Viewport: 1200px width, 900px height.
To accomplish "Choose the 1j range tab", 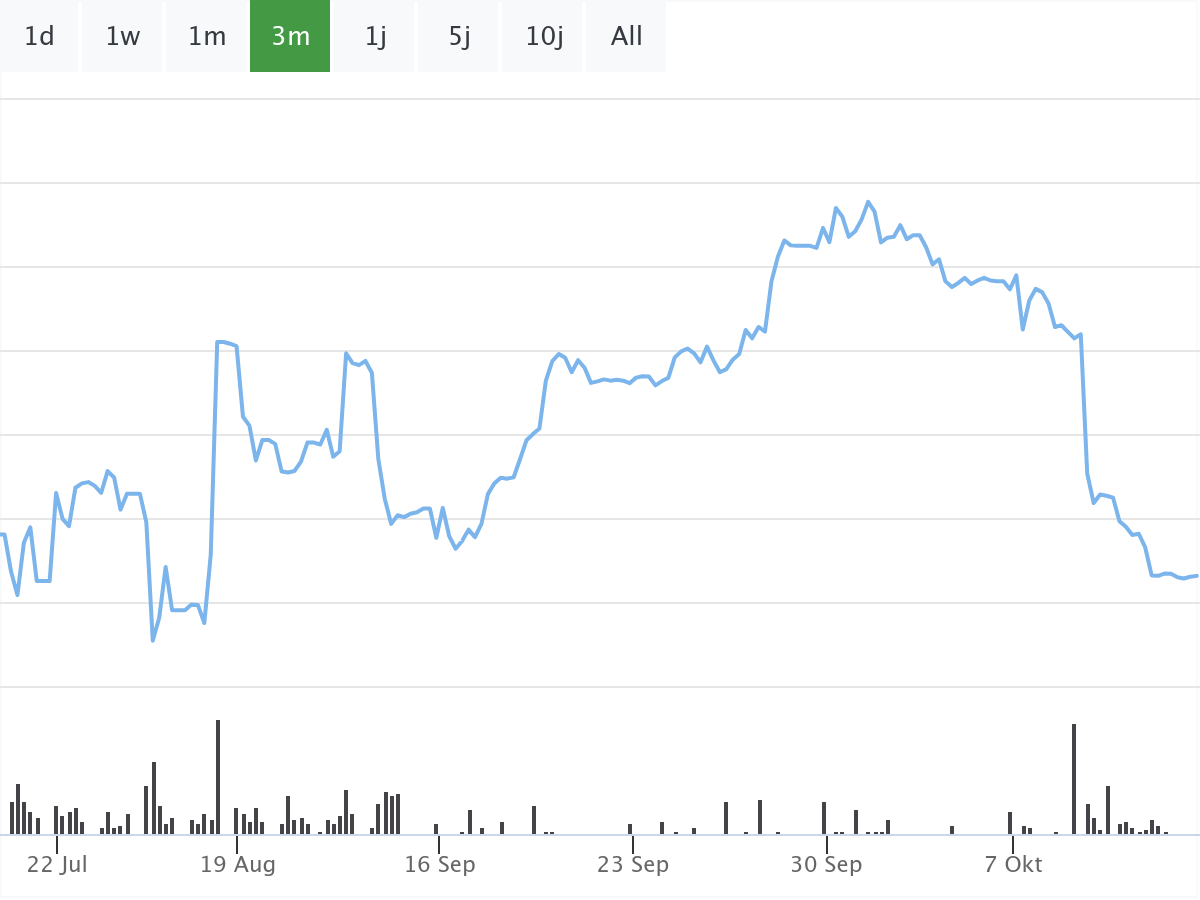I will (375, 37).
